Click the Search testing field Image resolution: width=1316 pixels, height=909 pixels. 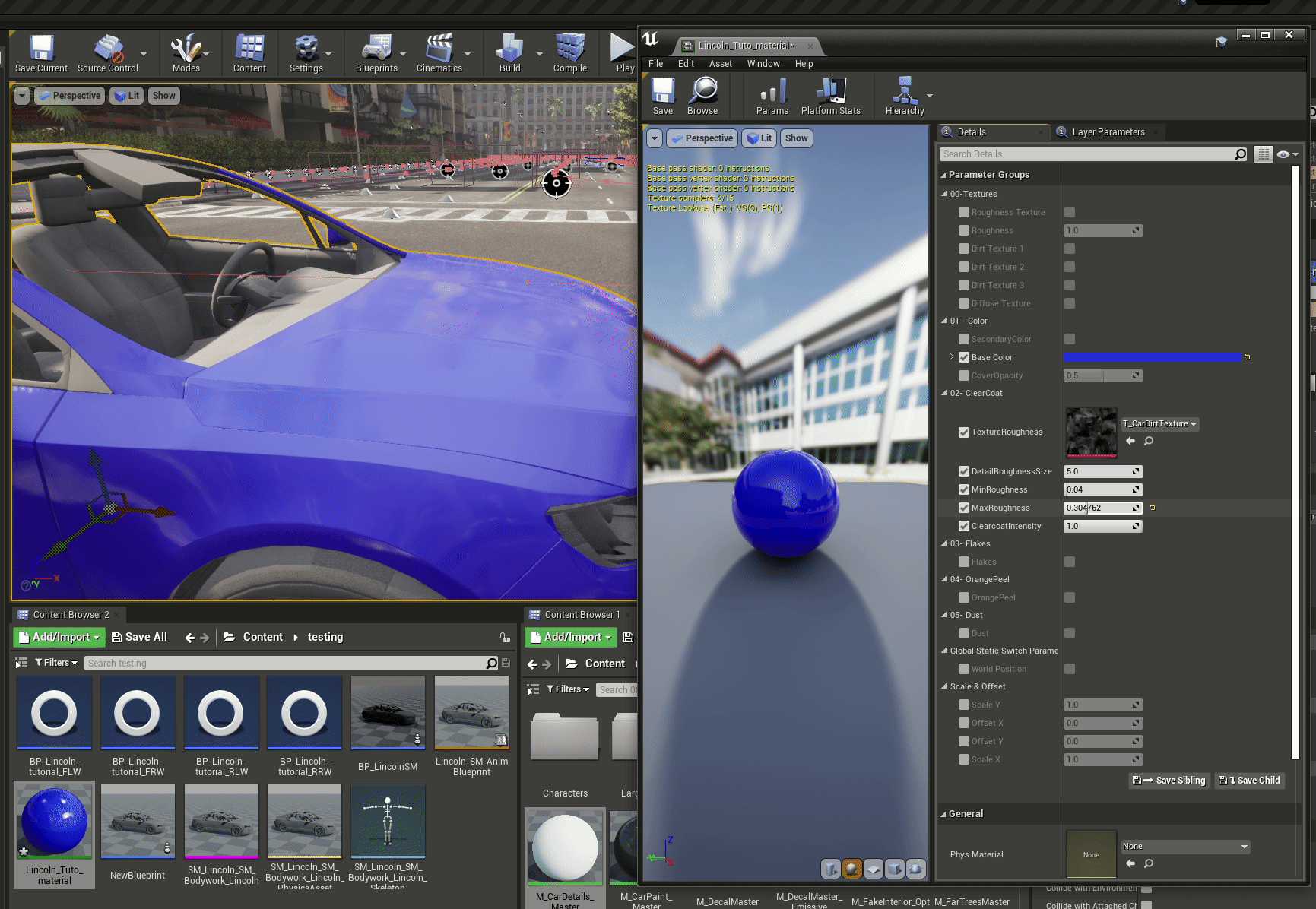(x=285, y=664)
